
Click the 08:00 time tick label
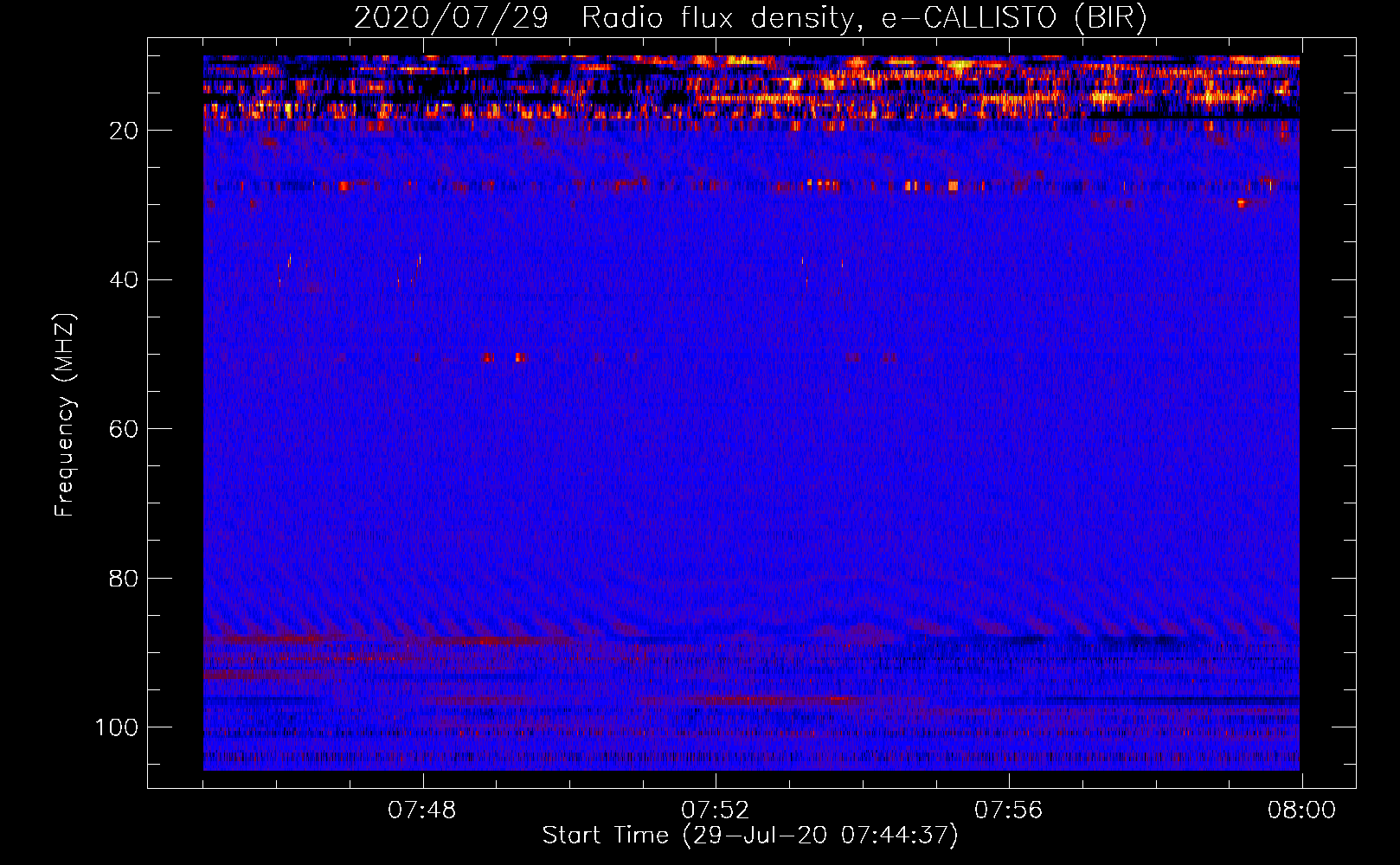point(1301,811)
